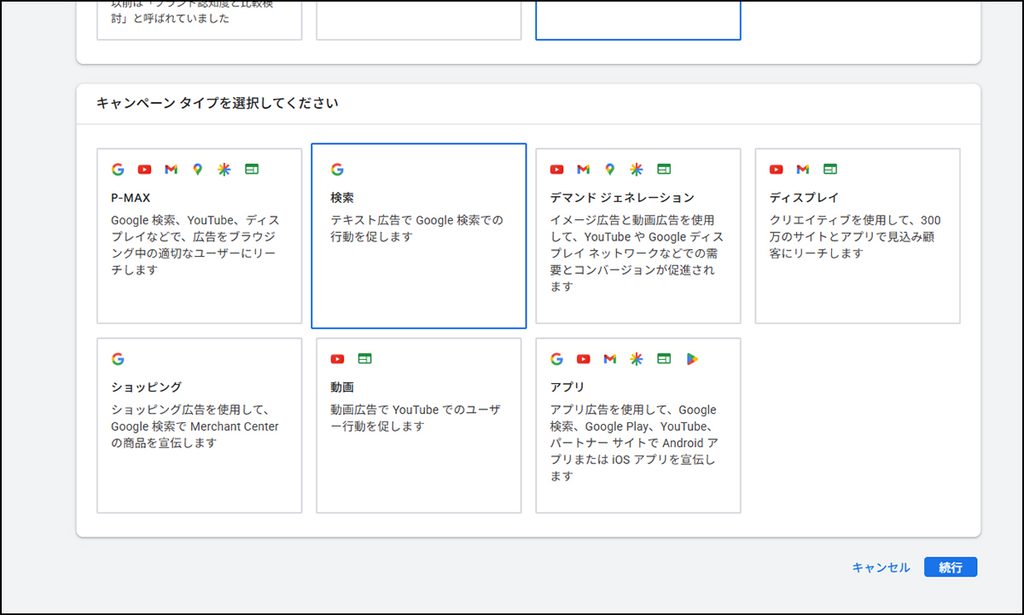Click the description イメージ広告と動画広告を使用して
Viewport: 1024px width, 615px height.
coord(637,253)
